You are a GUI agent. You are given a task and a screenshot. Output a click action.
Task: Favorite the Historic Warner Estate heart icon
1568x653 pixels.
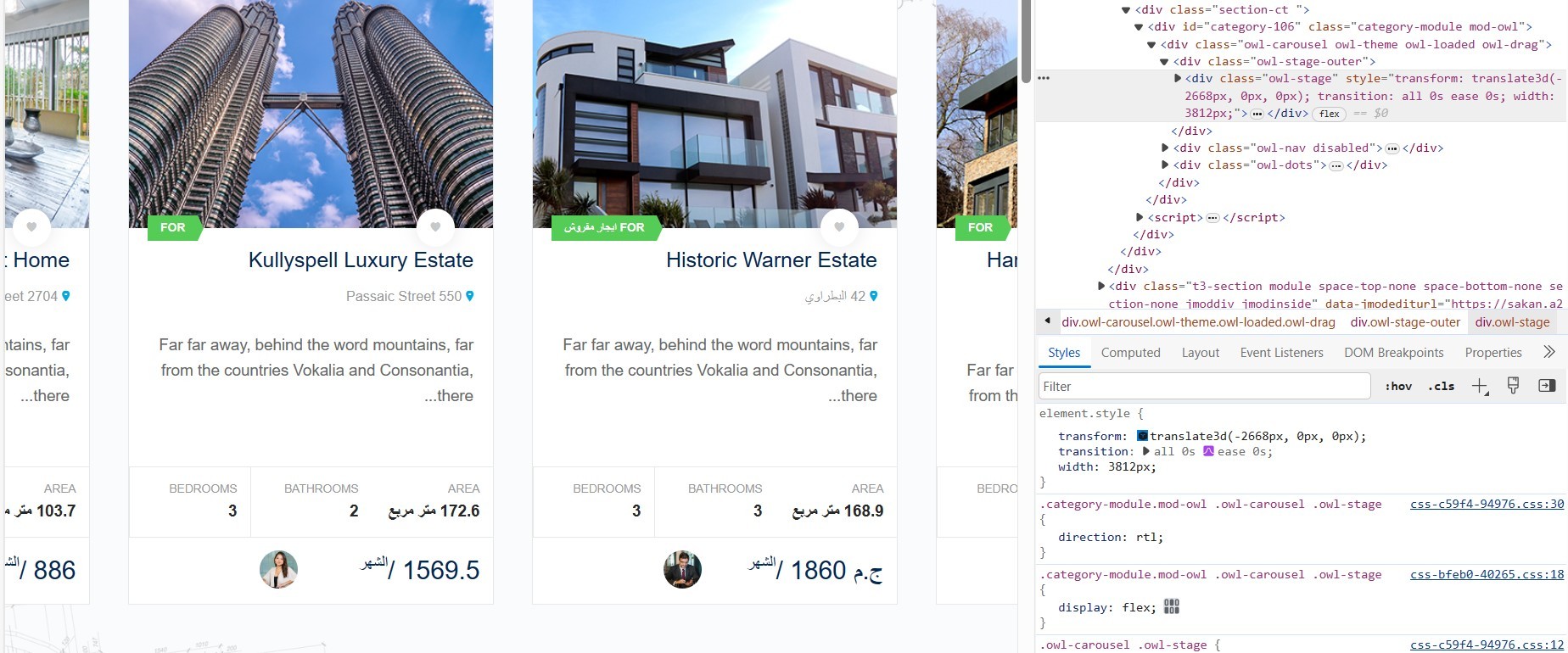(839, 227)
